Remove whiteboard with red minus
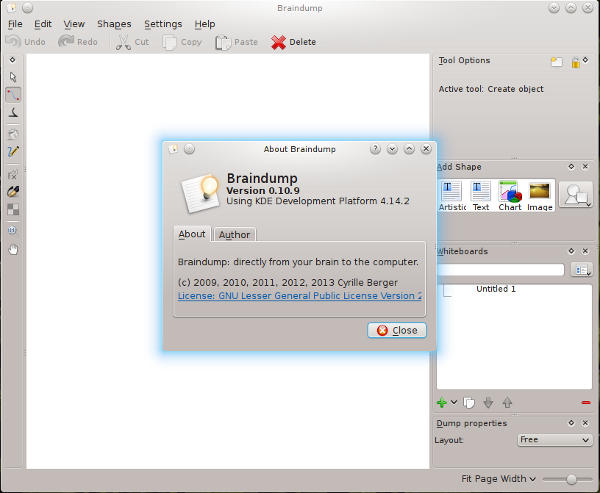Viewport: 600px width, 493px height. coord(586,403)
